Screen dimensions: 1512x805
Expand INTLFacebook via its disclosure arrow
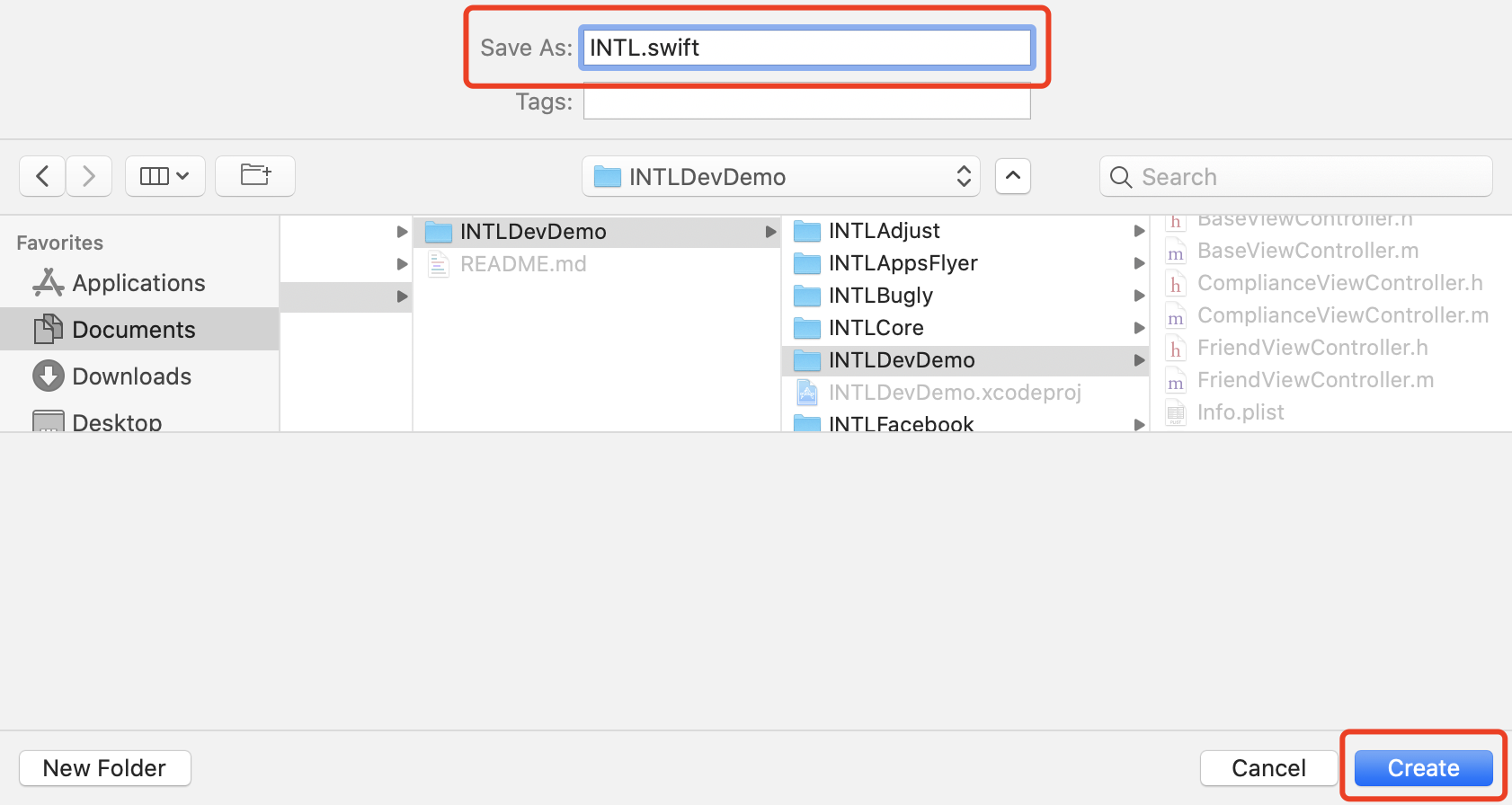(x=1139, y=424)
